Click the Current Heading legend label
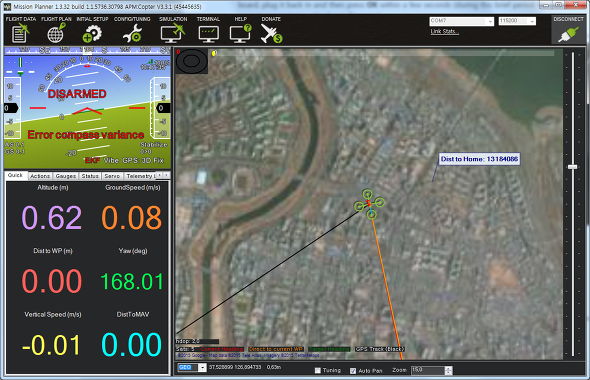The image size is (590, 380). [222, 349]
